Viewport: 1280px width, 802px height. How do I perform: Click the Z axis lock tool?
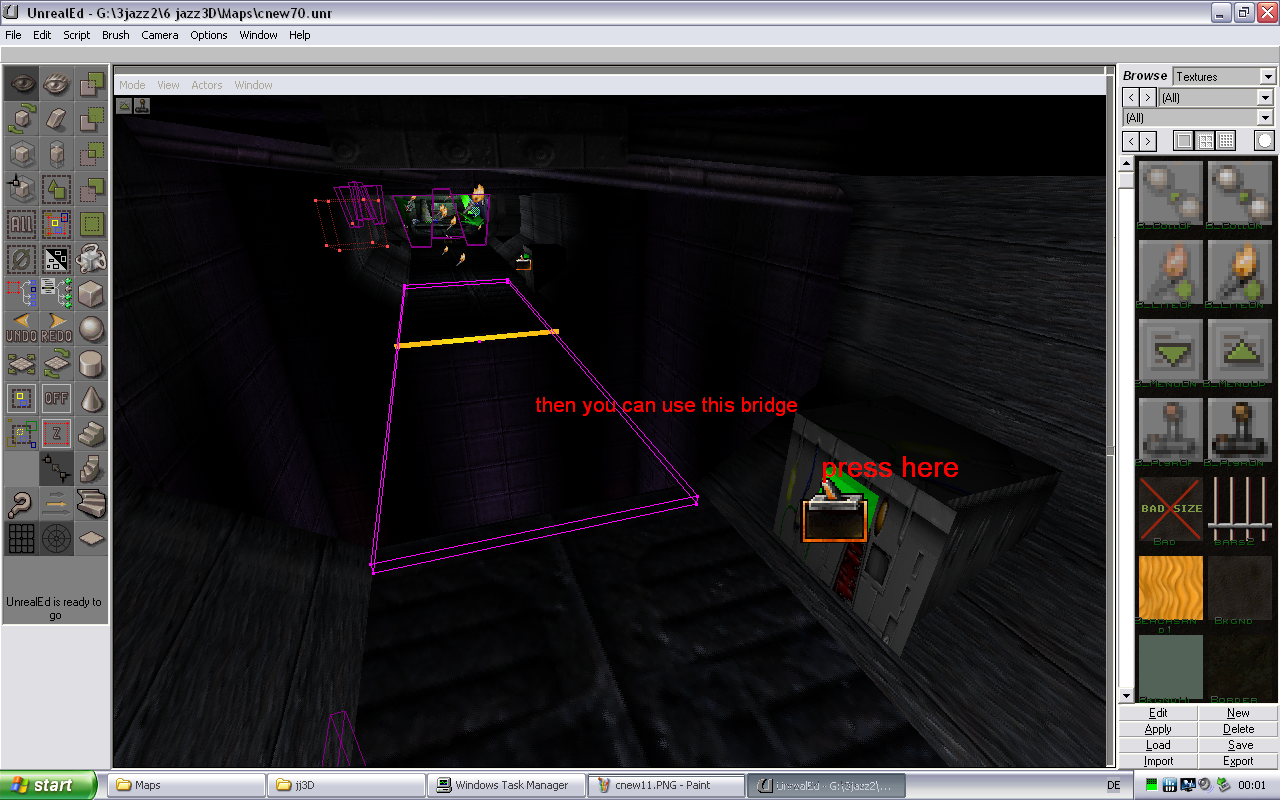pos(57,433)
